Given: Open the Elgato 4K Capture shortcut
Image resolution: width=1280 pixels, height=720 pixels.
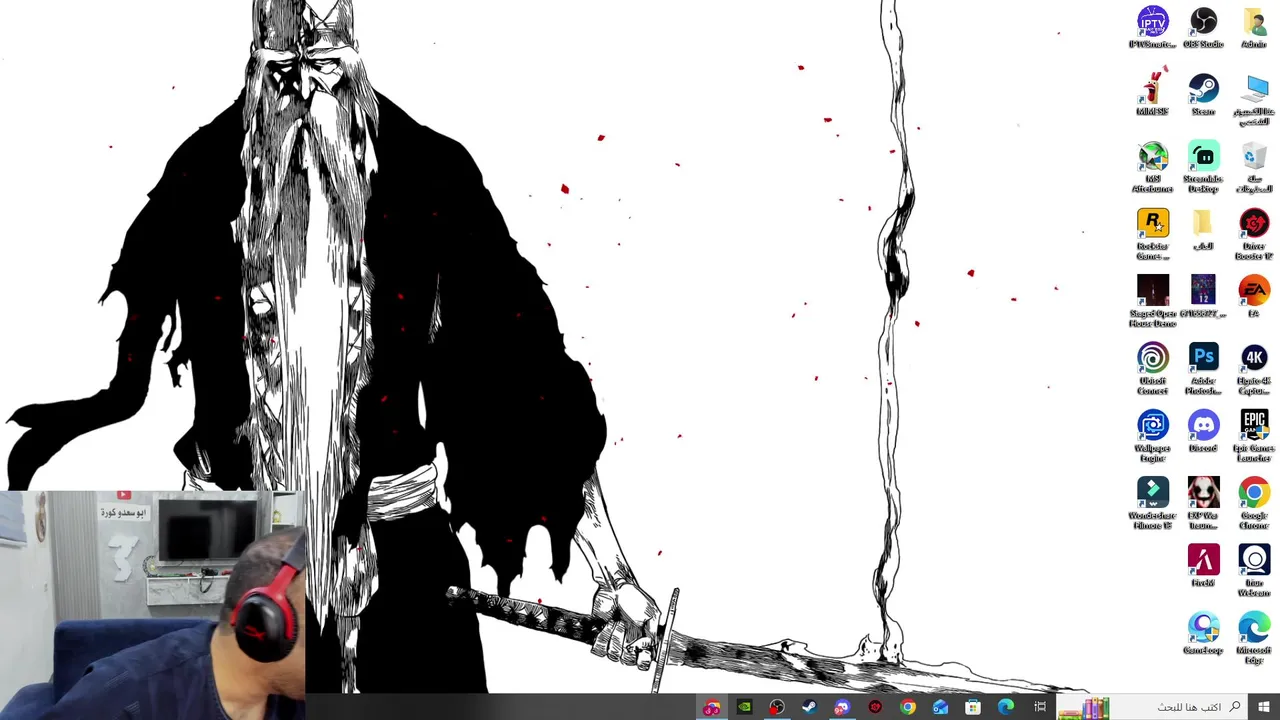Looking at the screenshot, I should (x=1254, y=368).
